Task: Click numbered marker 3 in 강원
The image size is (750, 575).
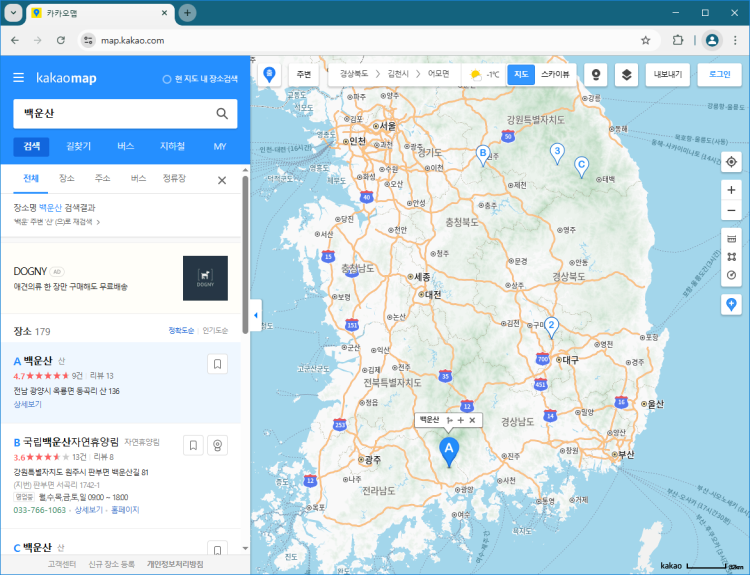Action: (x=557, y=154)
